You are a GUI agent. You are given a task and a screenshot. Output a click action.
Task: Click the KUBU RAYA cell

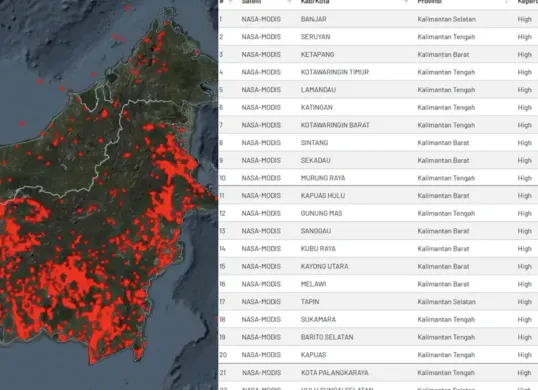pos(318,249)
